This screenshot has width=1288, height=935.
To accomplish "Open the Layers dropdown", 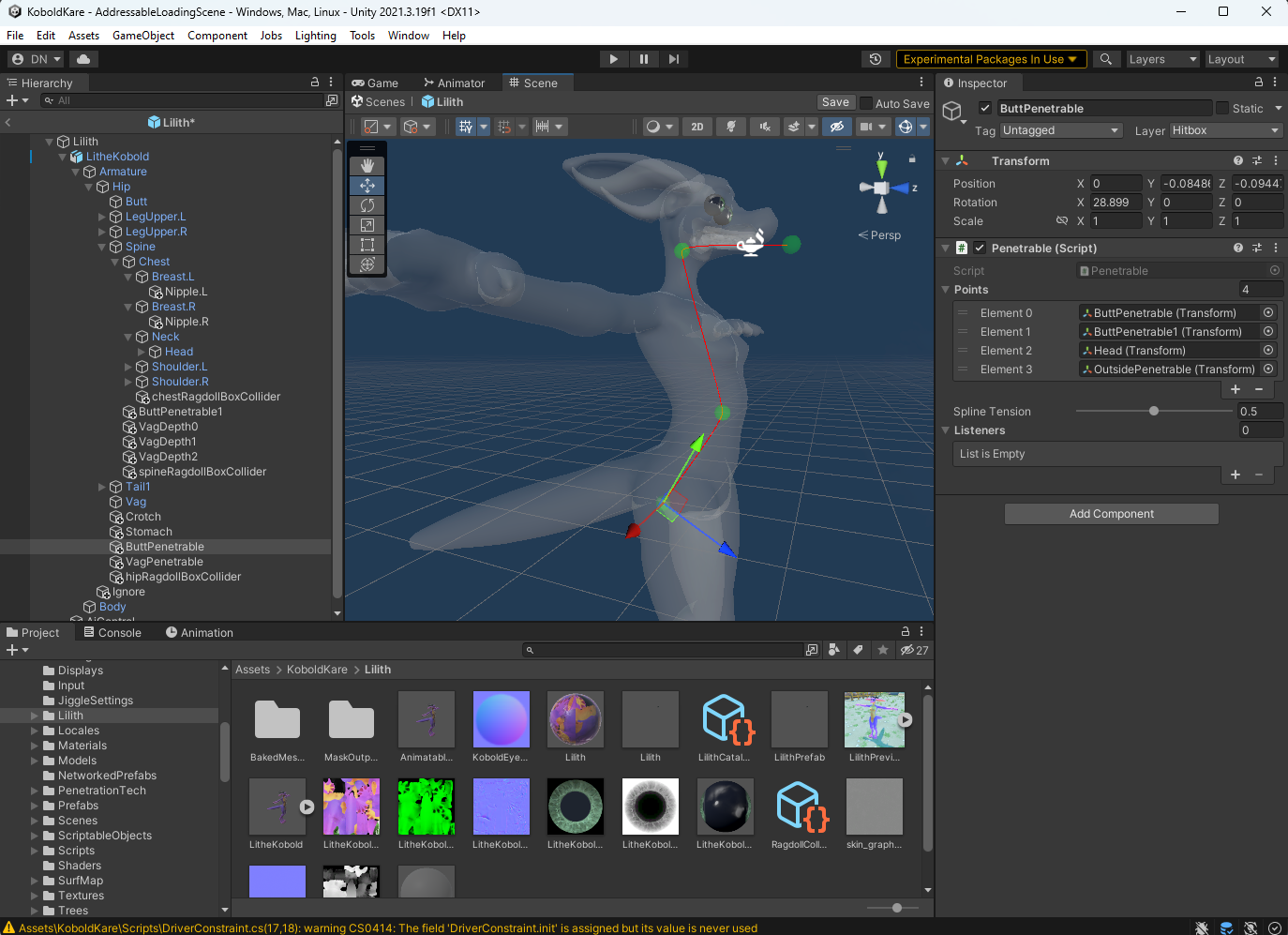I will 1162,59.
